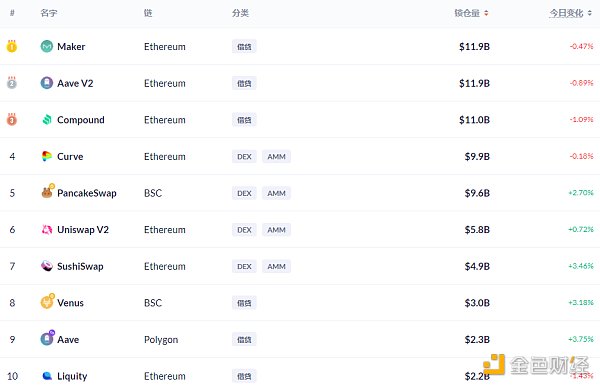
Task: Click the Aave V2 ghost logo icon
Action: [47, 83]
